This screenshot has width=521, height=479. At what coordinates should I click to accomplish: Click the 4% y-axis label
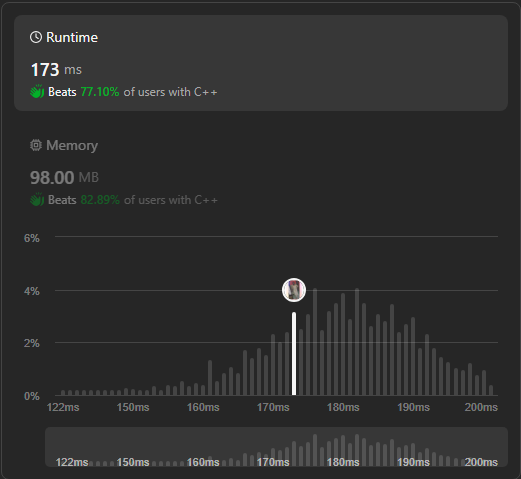(32, 291)
